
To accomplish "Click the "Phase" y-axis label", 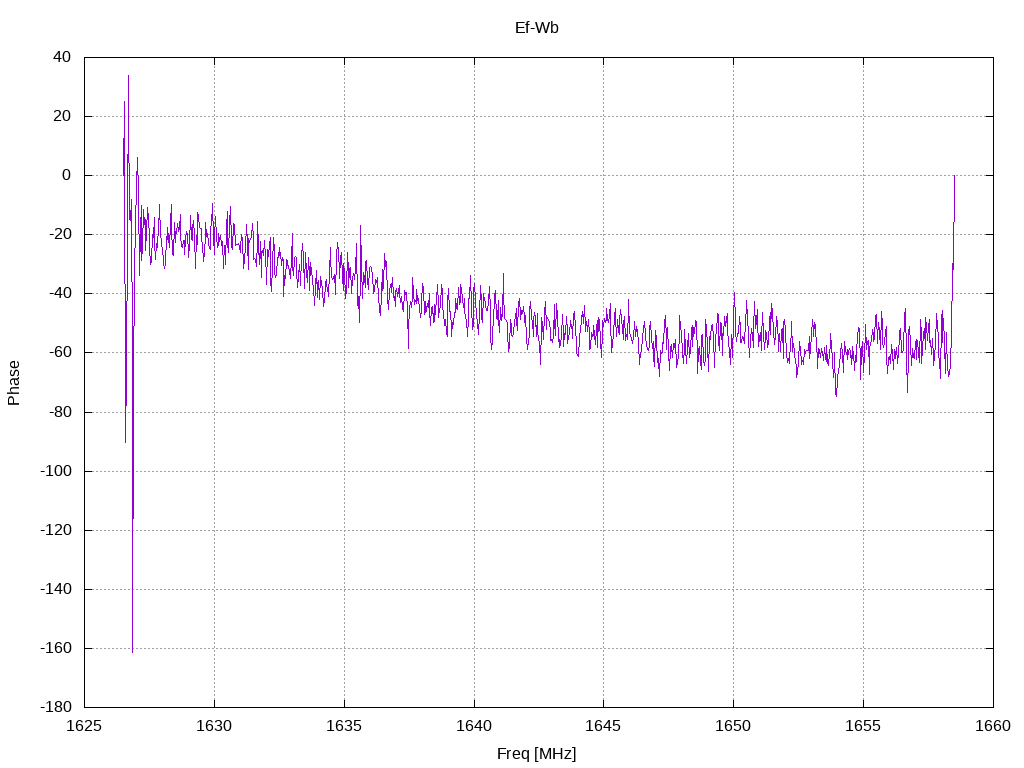I will point(14,383).
